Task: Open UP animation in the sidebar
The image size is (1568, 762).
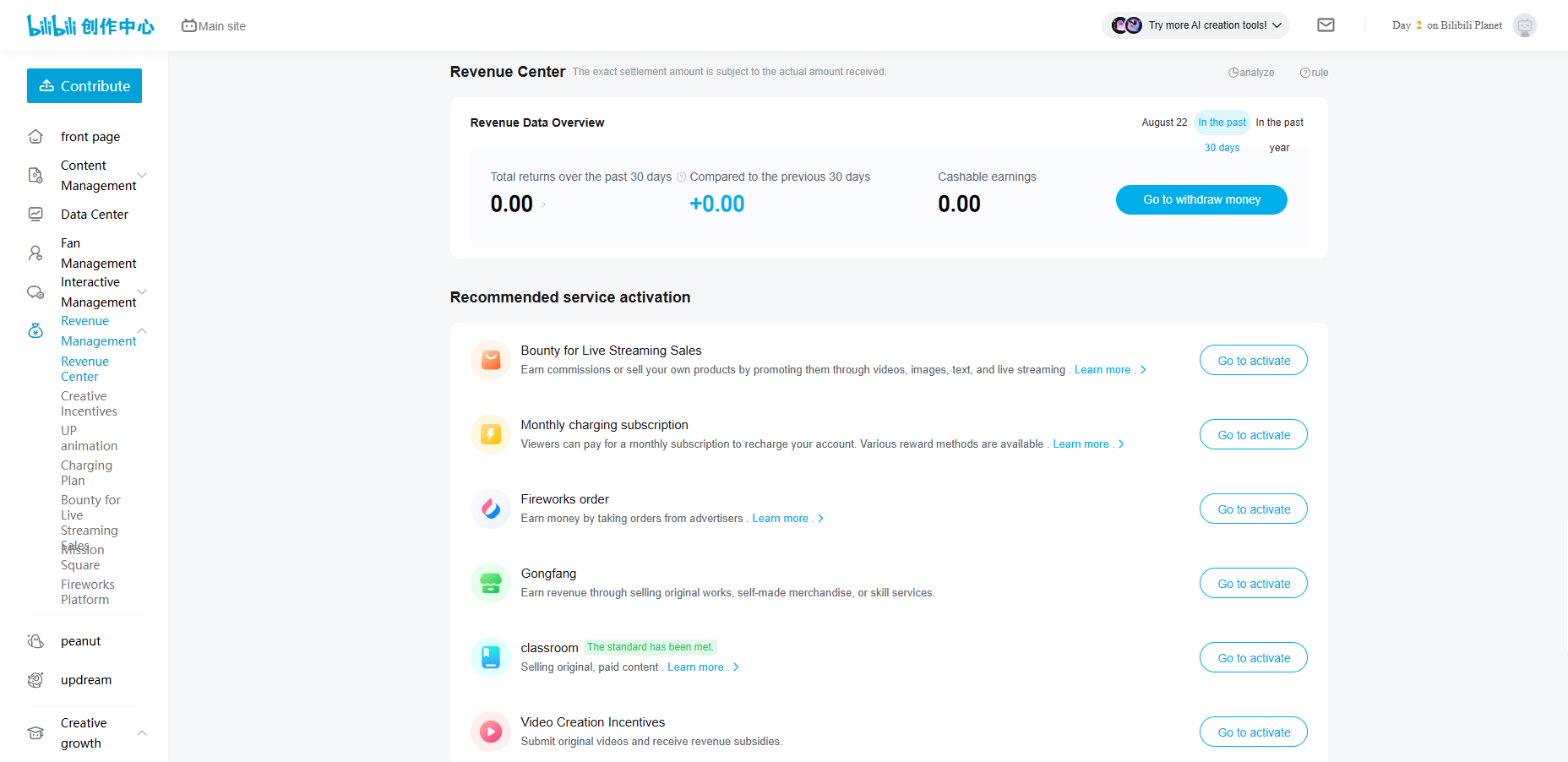Action: coord(89,438)
